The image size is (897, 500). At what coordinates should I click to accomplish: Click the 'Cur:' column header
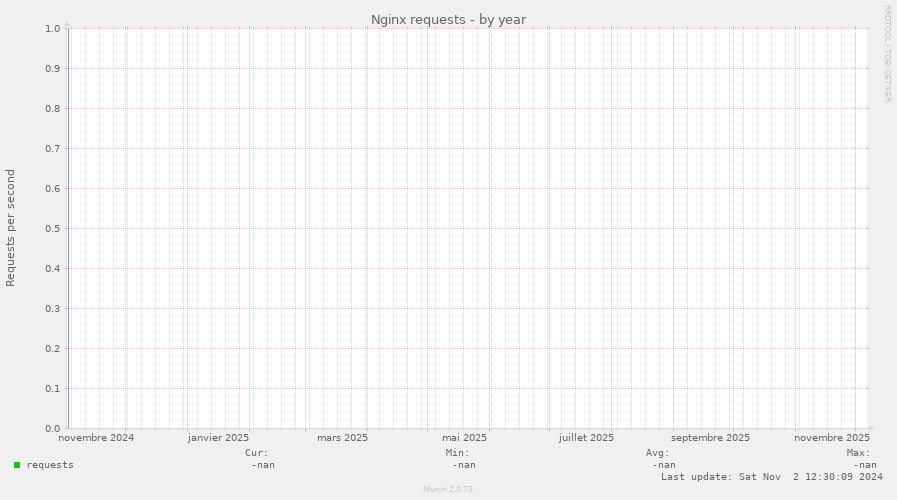pyautogui.click(x=257, y=453)
